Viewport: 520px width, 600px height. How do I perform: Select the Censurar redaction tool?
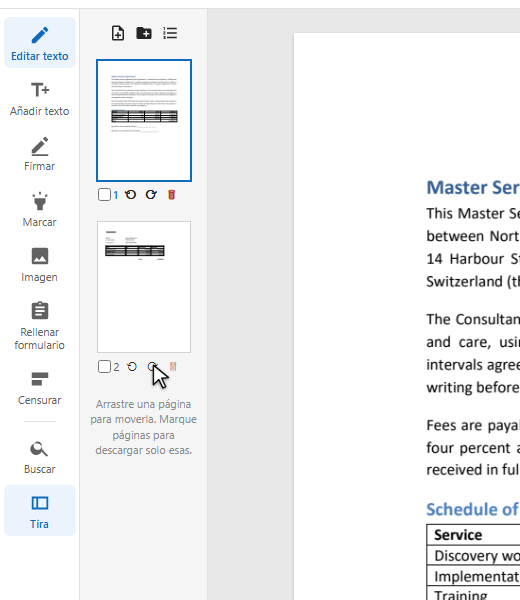pos(40,388)
